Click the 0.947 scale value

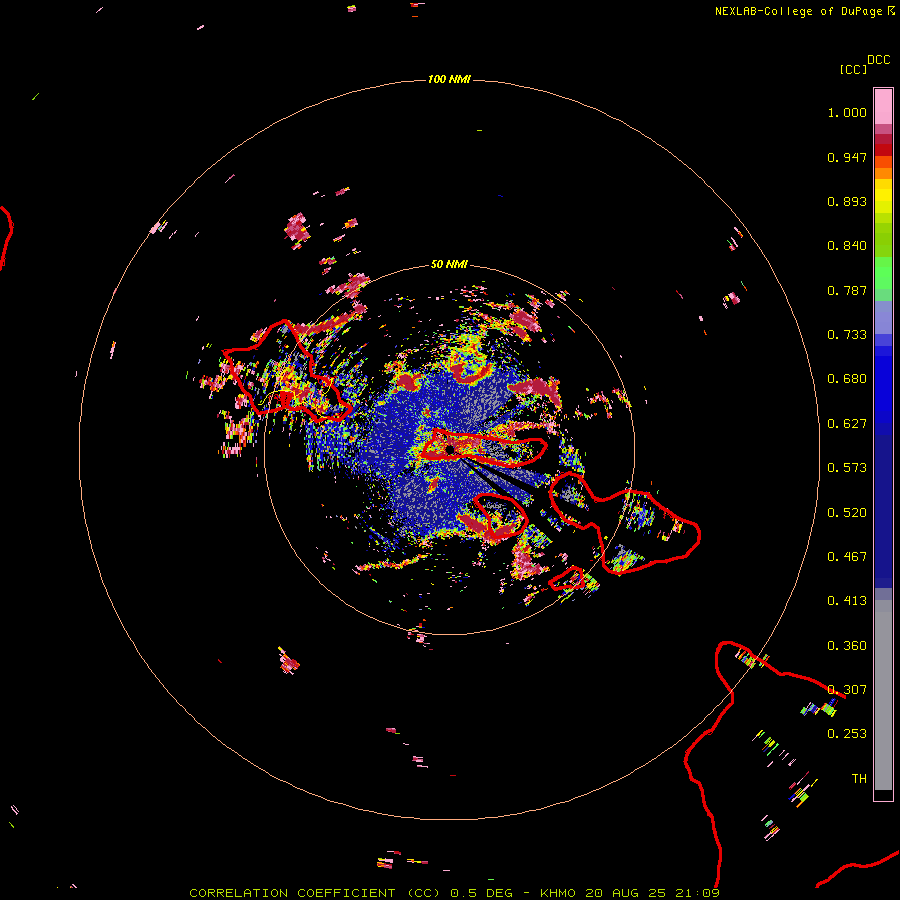(x=847, y=157)
